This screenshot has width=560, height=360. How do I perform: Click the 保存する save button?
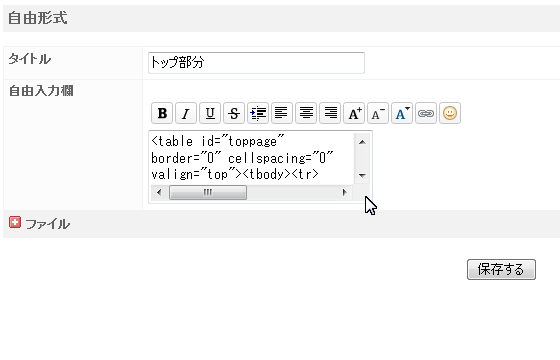(501, 269)
